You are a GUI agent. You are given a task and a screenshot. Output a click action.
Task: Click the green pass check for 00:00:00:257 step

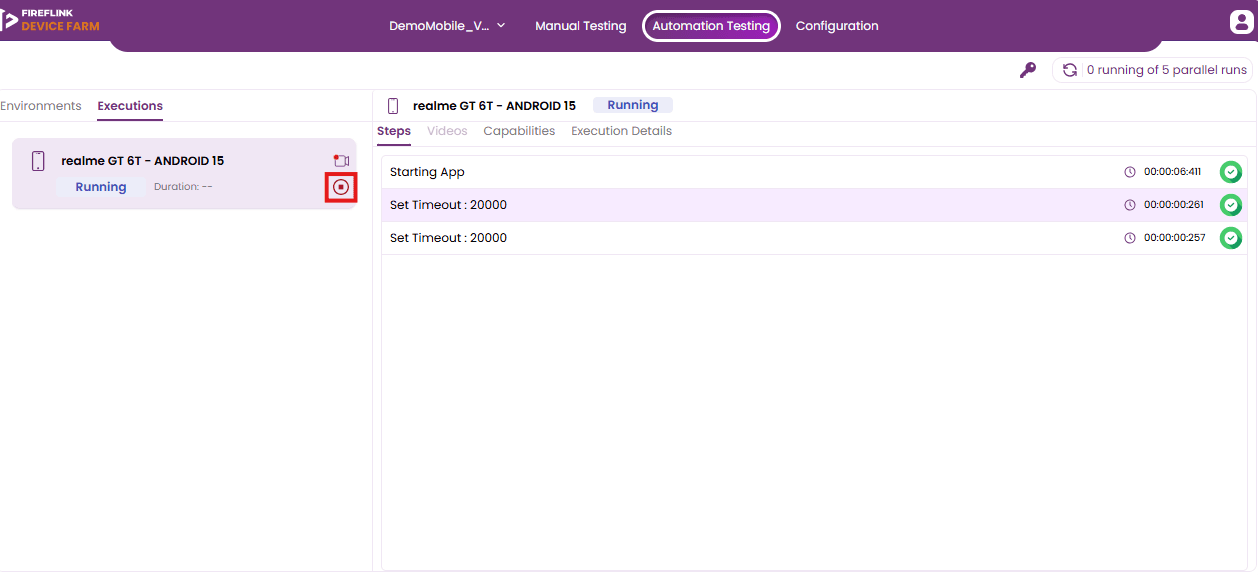click(x=1231, y=238)
